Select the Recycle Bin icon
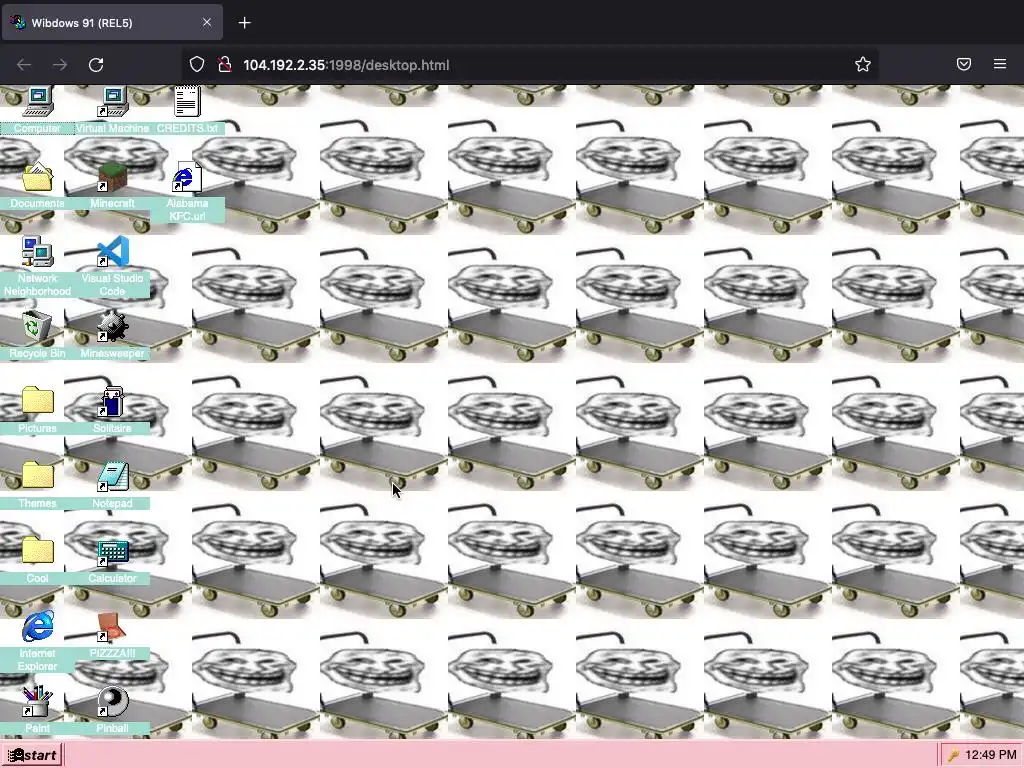Screen dimensions: 1024x768 point(37,327)
